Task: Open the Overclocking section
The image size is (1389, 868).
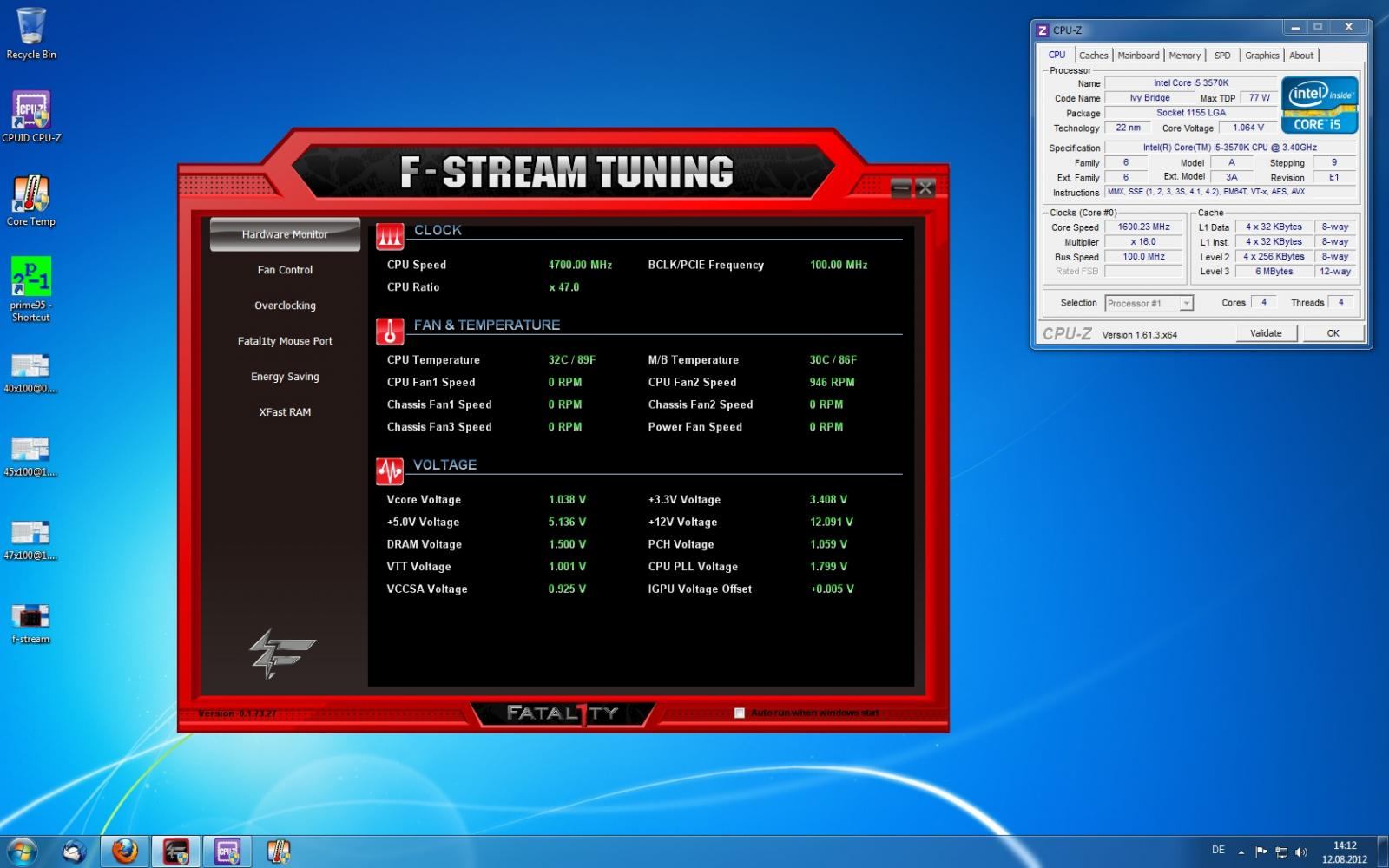Action: click(285, 306)
